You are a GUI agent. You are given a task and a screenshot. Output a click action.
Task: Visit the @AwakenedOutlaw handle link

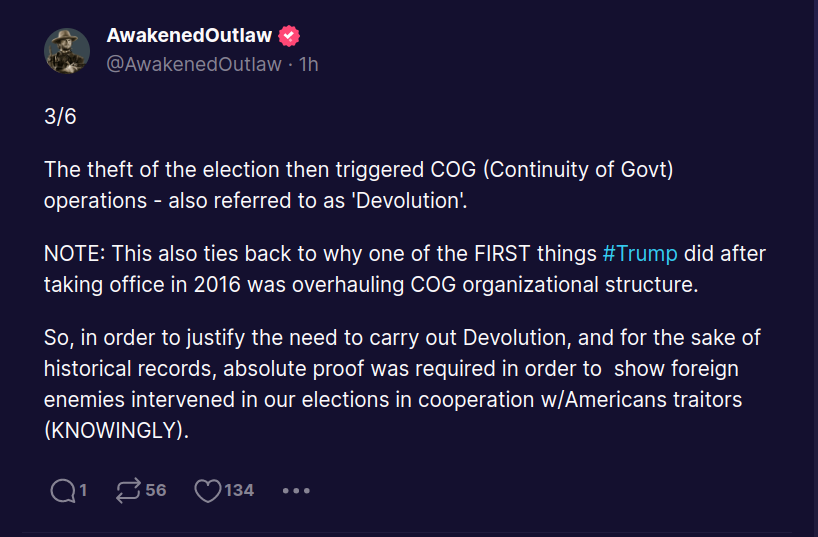tap(193, 65)
